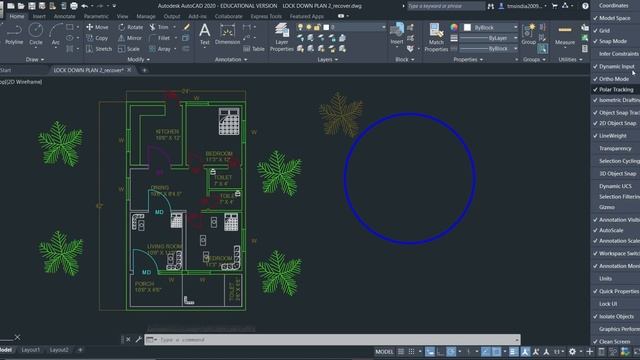Click the workspace settings gear in status bar
Screen dimensions: 640x360
[x=572, y=351]
